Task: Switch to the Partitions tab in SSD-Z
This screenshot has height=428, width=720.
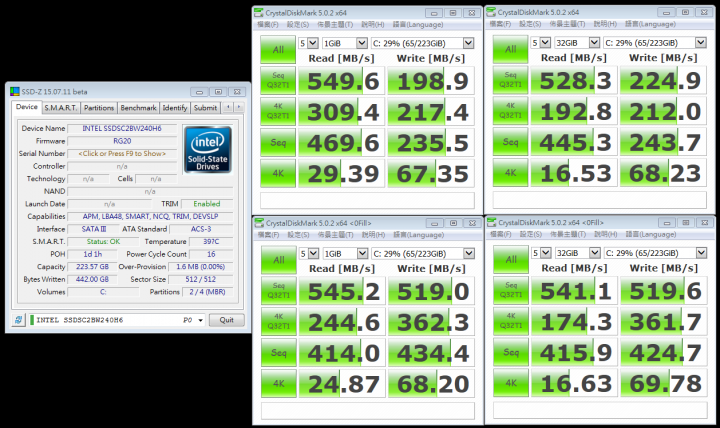Action: (99, 107)
